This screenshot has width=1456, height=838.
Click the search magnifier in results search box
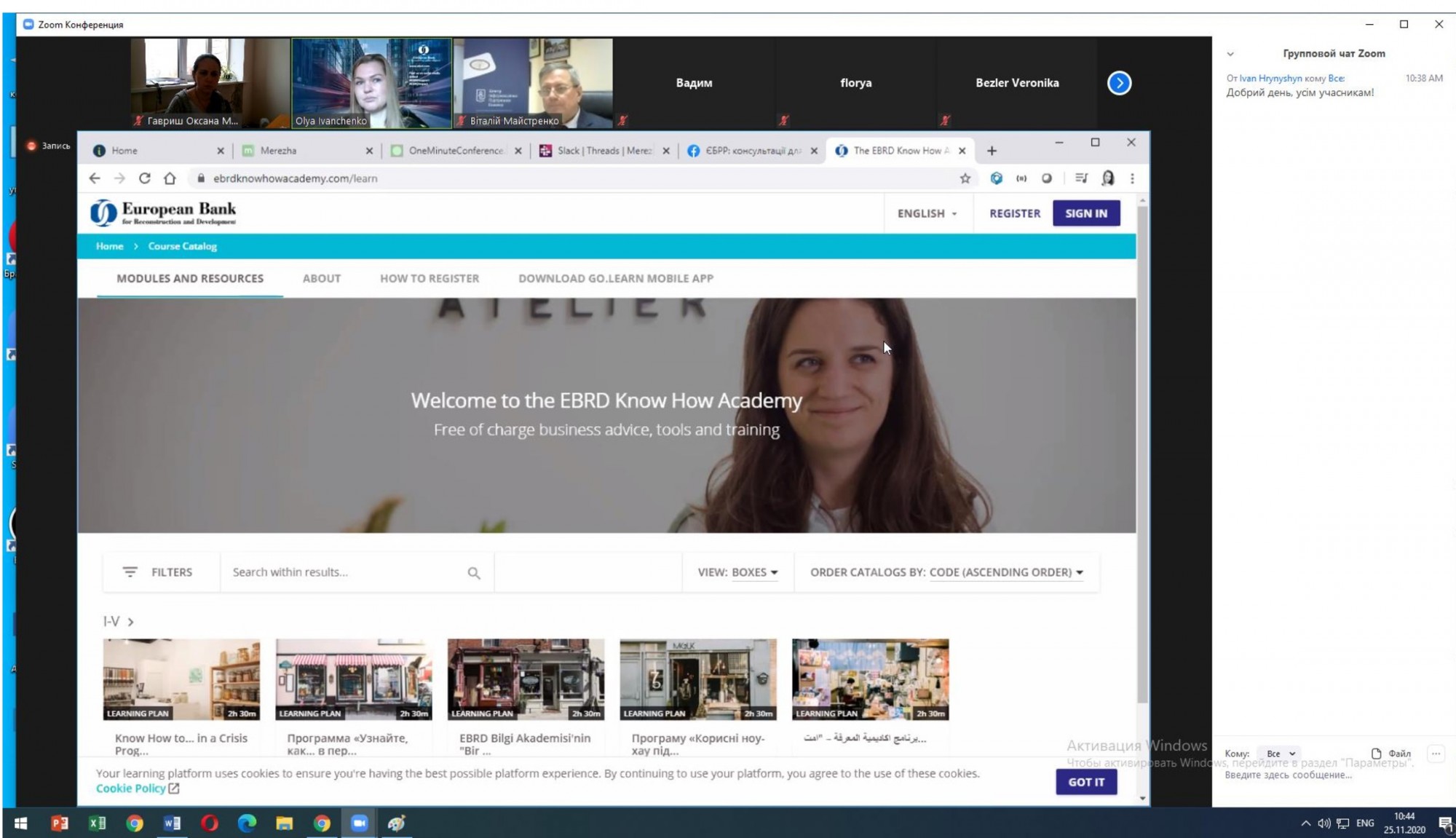pyautogui.click(x=474, y=573)
